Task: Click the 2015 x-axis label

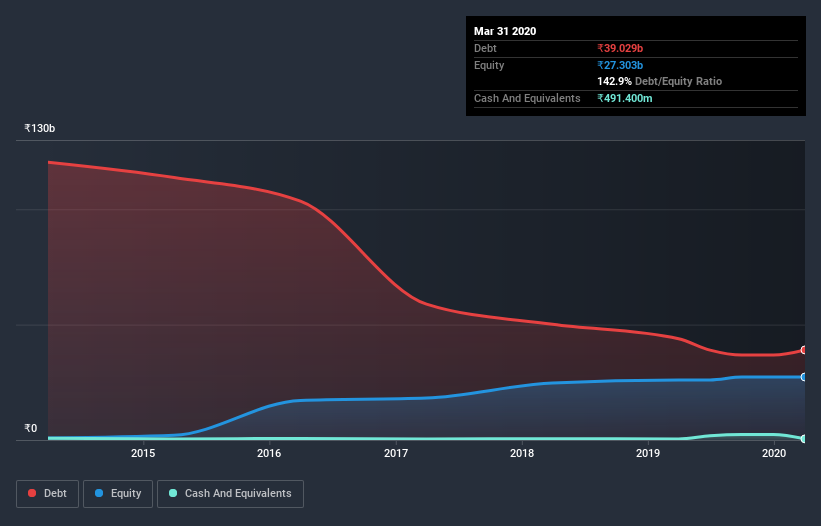Action: pos(143,453)
